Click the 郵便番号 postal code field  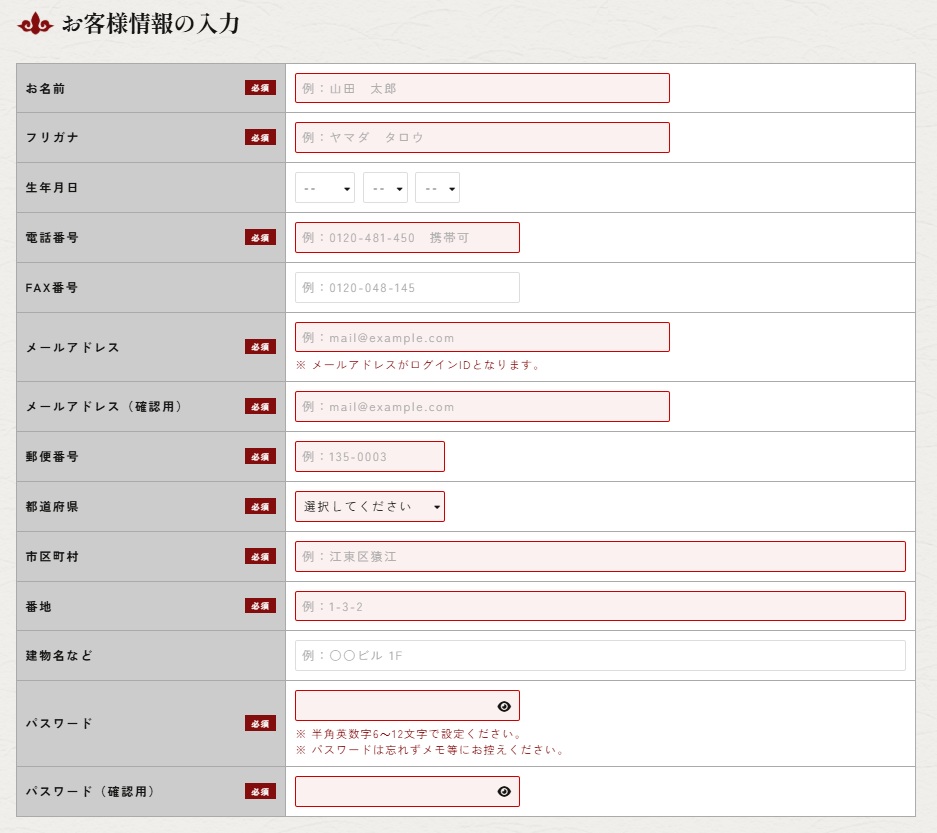(x=369, y=457)
